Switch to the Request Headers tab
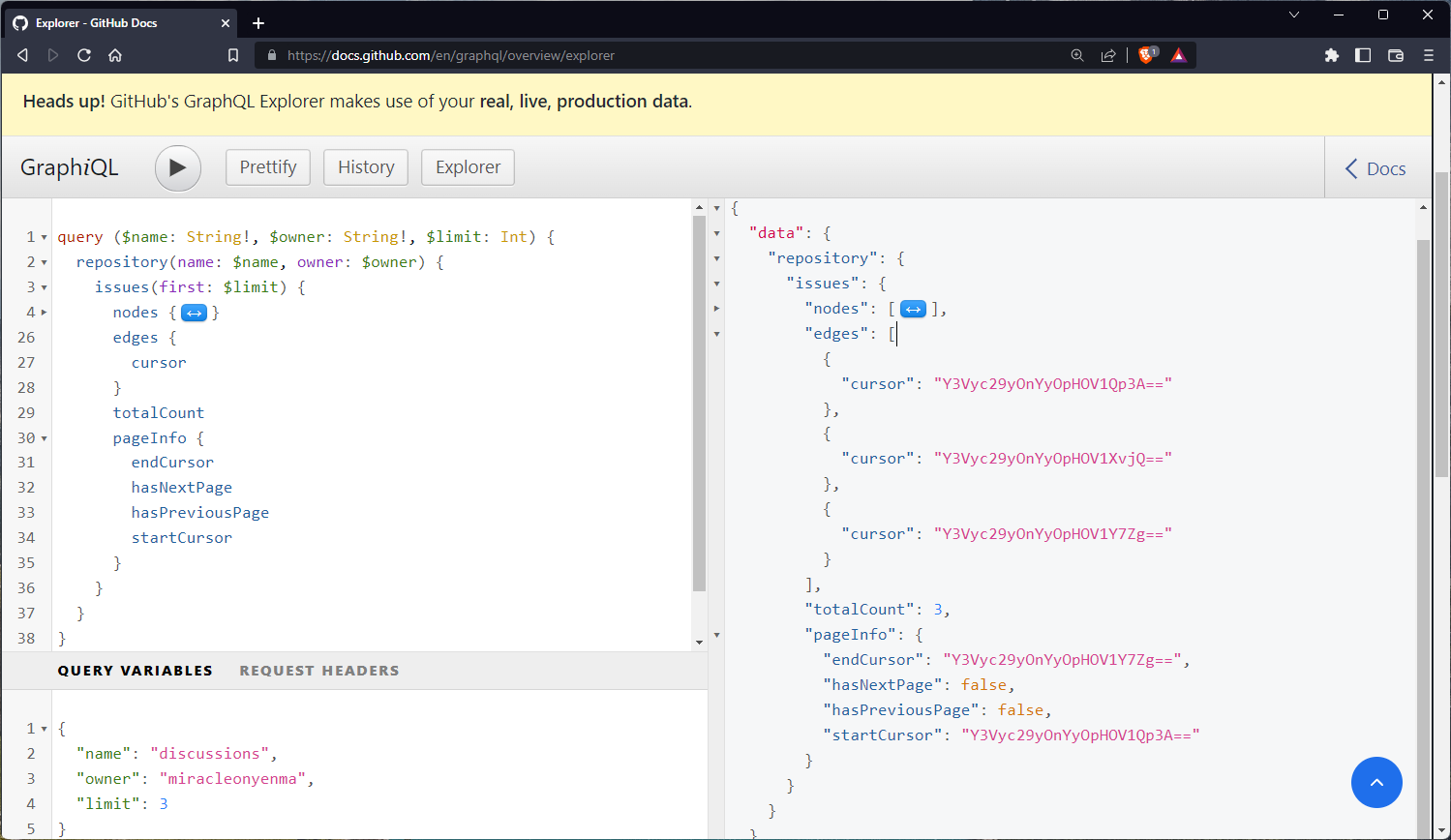 coord(319,671)
